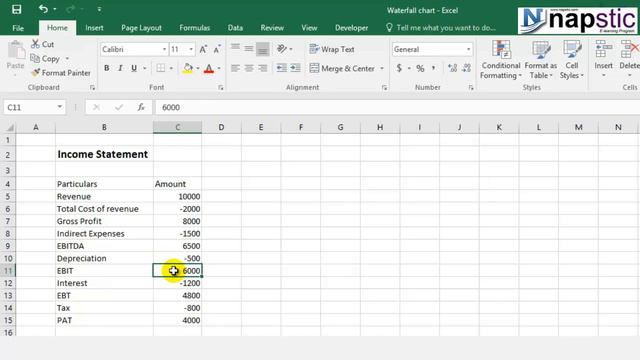Open the Font dialog launcher

click(221, 88)
